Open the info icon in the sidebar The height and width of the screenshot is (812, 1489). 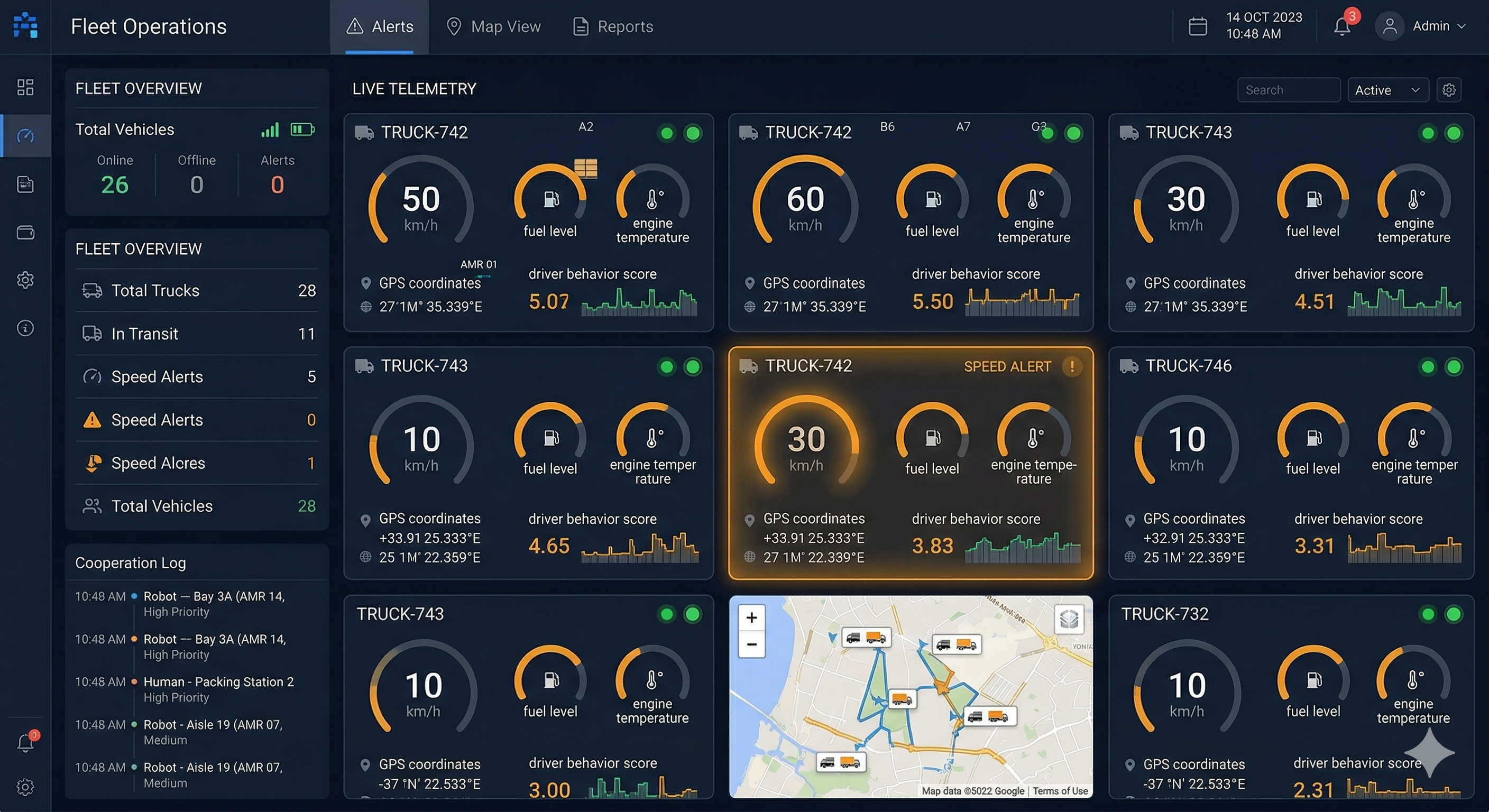pyautogui.click(x=25, y=328)
